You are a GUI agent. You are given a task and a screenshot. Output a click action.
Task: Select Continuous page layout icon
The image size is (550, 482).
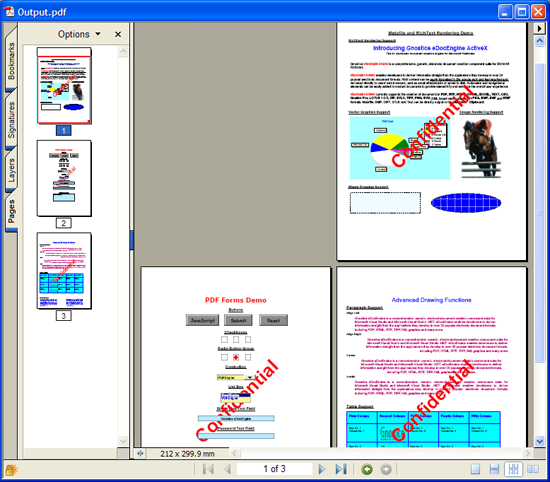pos(494,469)
